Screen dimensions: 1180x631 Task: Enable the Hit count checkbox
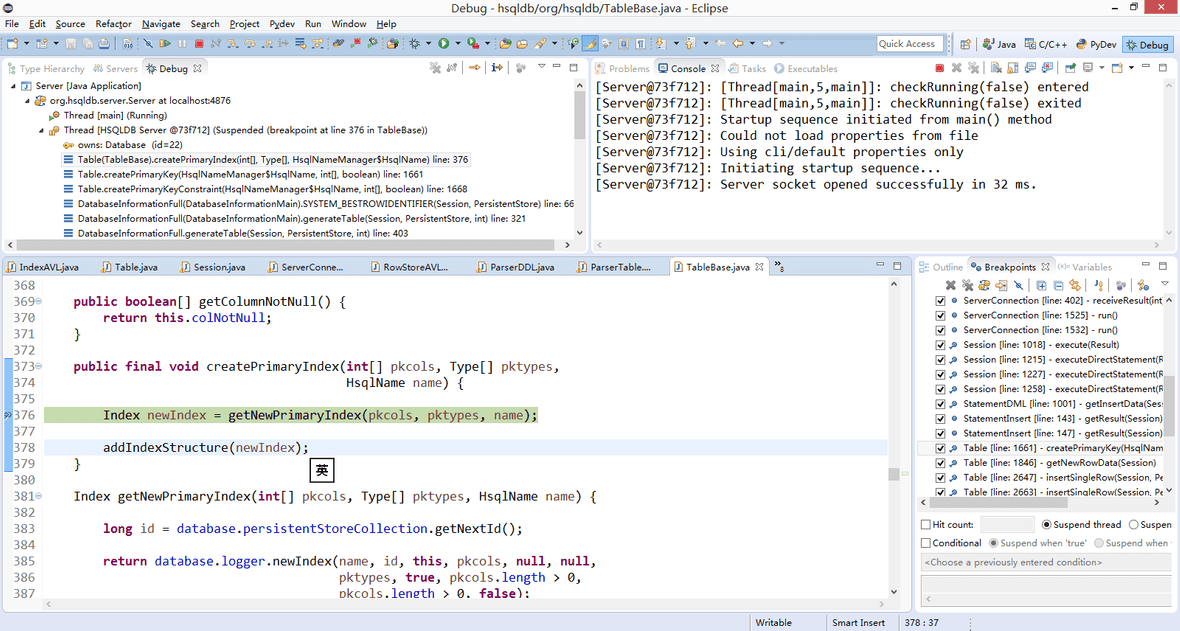[x=926, y=524]
